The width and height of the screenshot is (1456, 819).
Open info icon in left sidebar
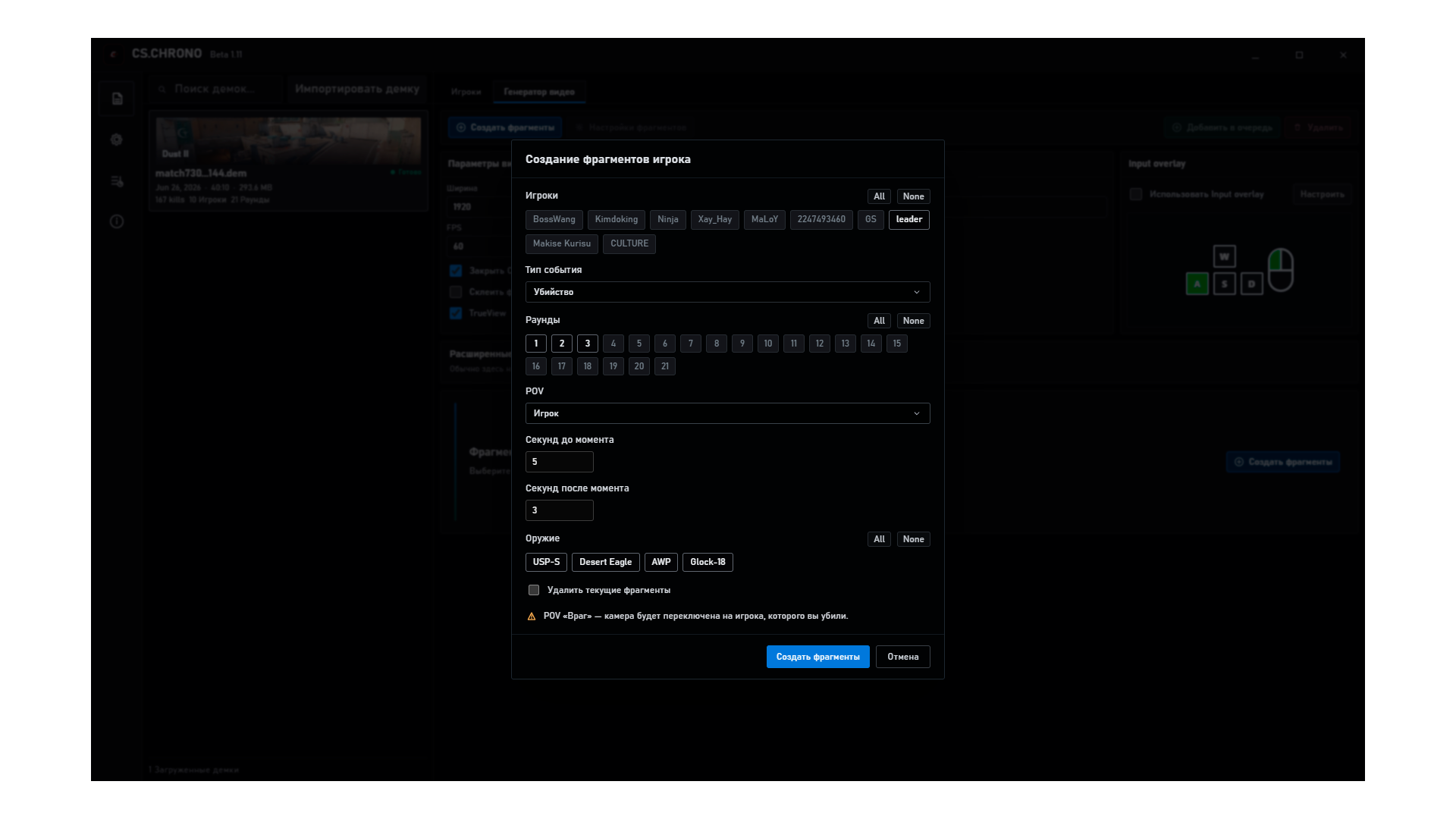[117, 221]
